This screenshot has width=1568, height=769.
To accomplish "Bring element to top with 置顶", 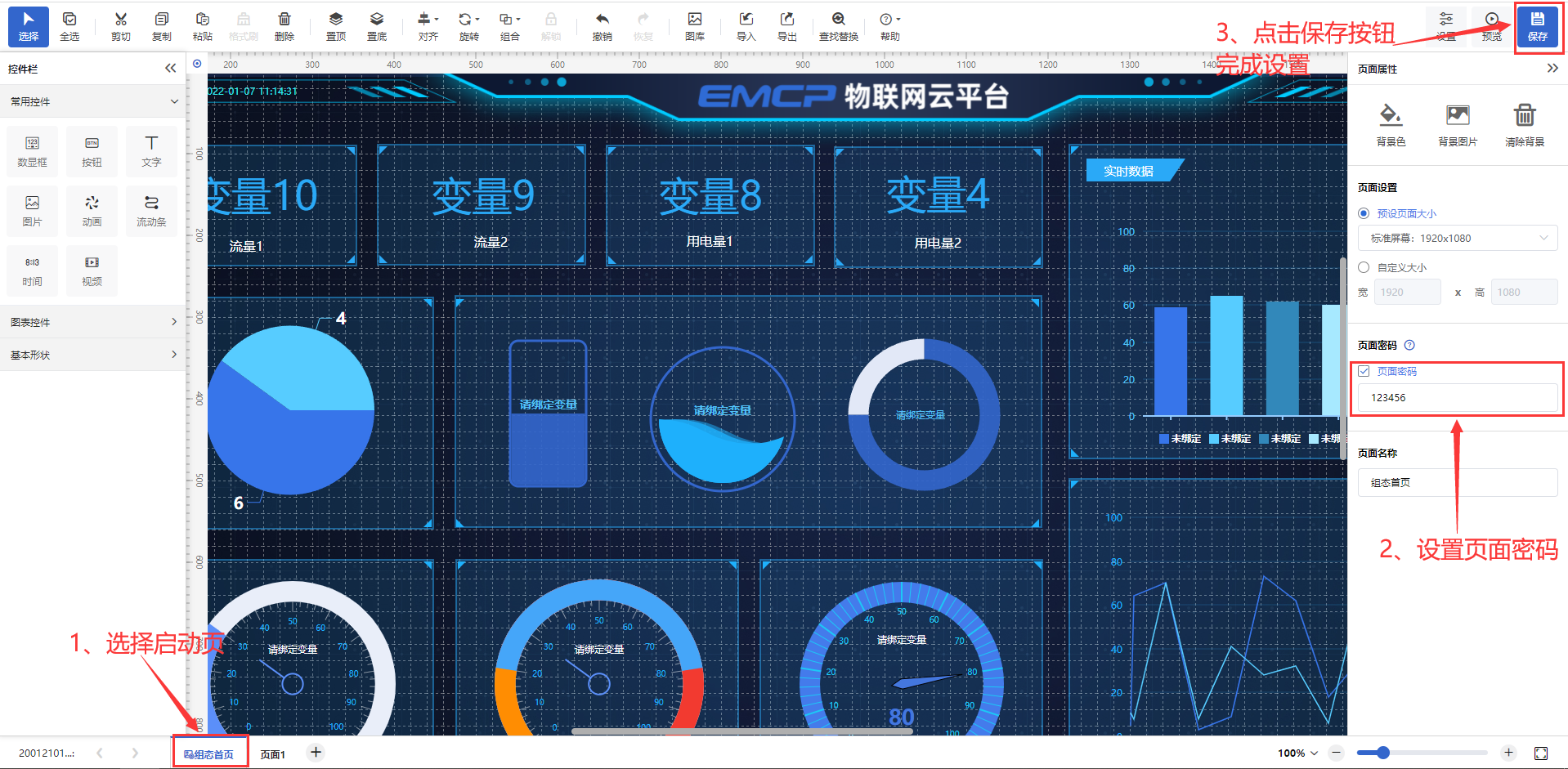I will (x=336, y=26).
